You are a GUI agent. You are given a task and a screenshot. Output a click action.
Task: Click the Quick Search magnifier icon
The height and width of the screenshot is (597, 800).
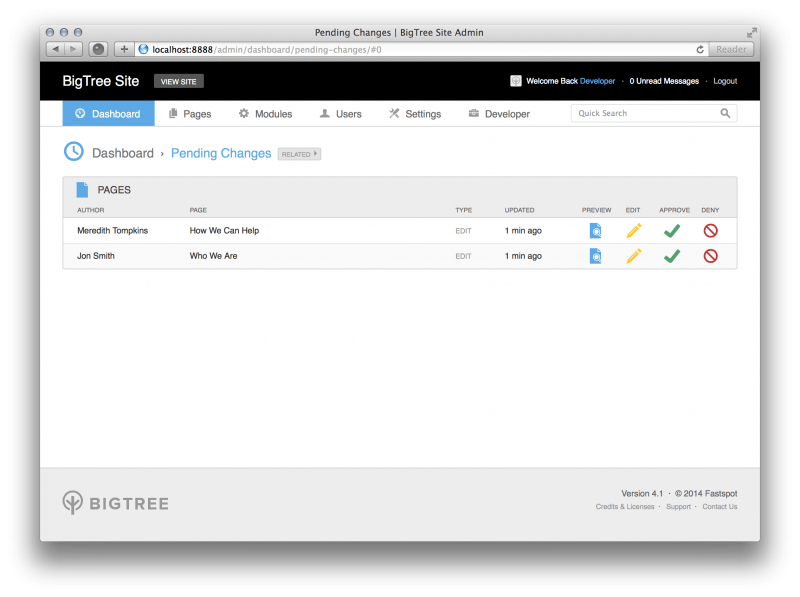point(725,113)
